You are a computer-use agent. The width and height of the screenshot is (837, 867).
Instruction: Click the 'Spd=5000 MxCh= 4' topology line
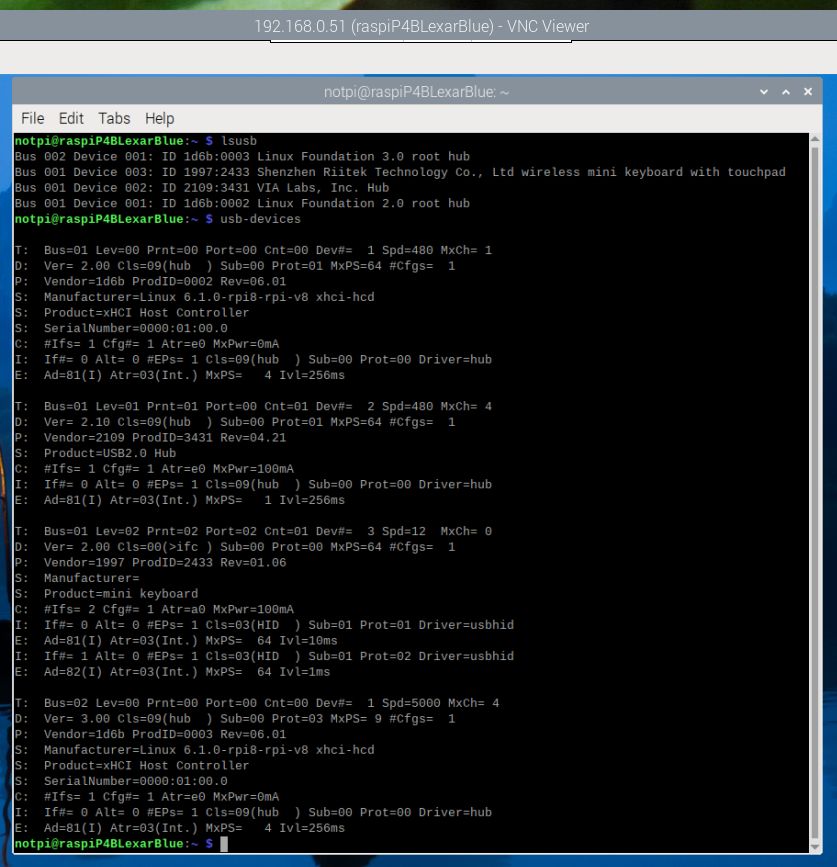[x=257, y=703]
